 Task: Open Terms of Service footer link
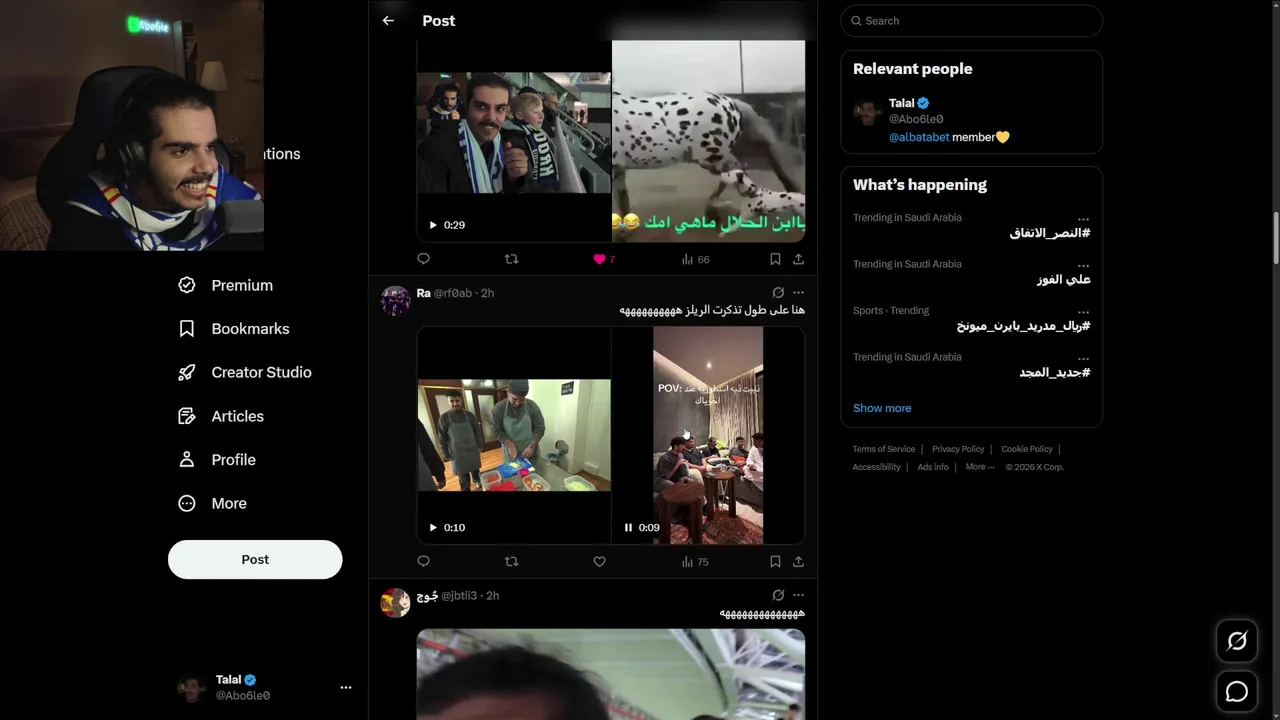tap(884, 449)
